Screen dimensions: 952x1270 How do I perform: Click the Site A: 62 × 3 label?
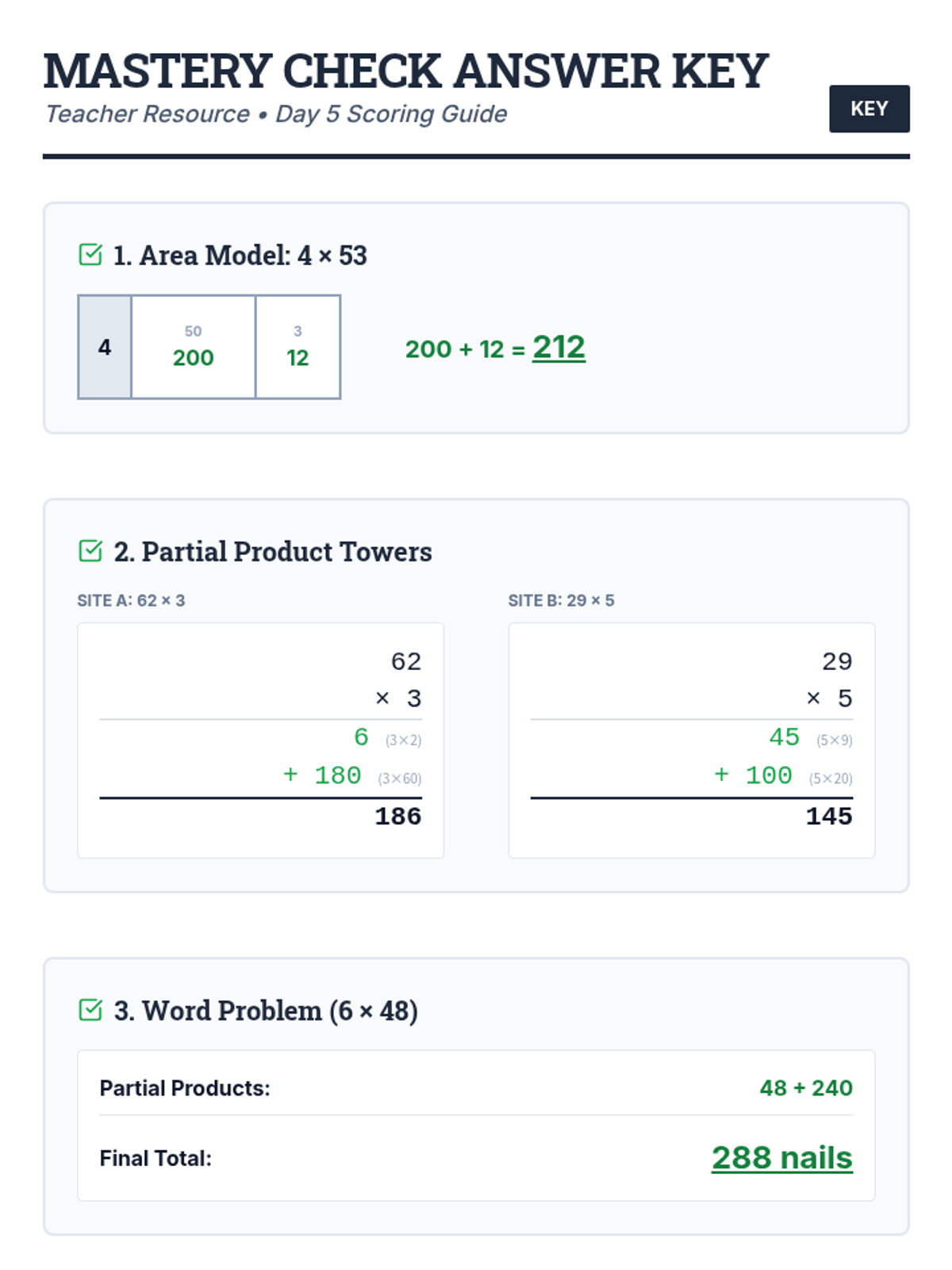pyautogui.click(x=131, y=601)
